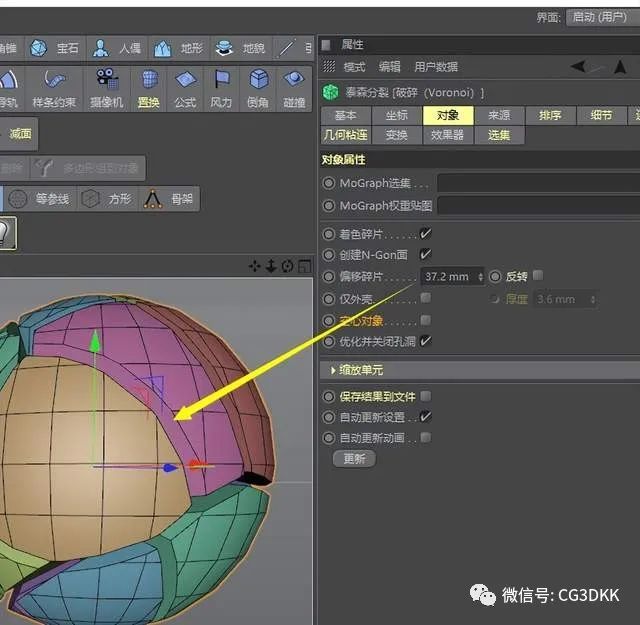Click the MoGraph选集 input field

pos(538,183)
